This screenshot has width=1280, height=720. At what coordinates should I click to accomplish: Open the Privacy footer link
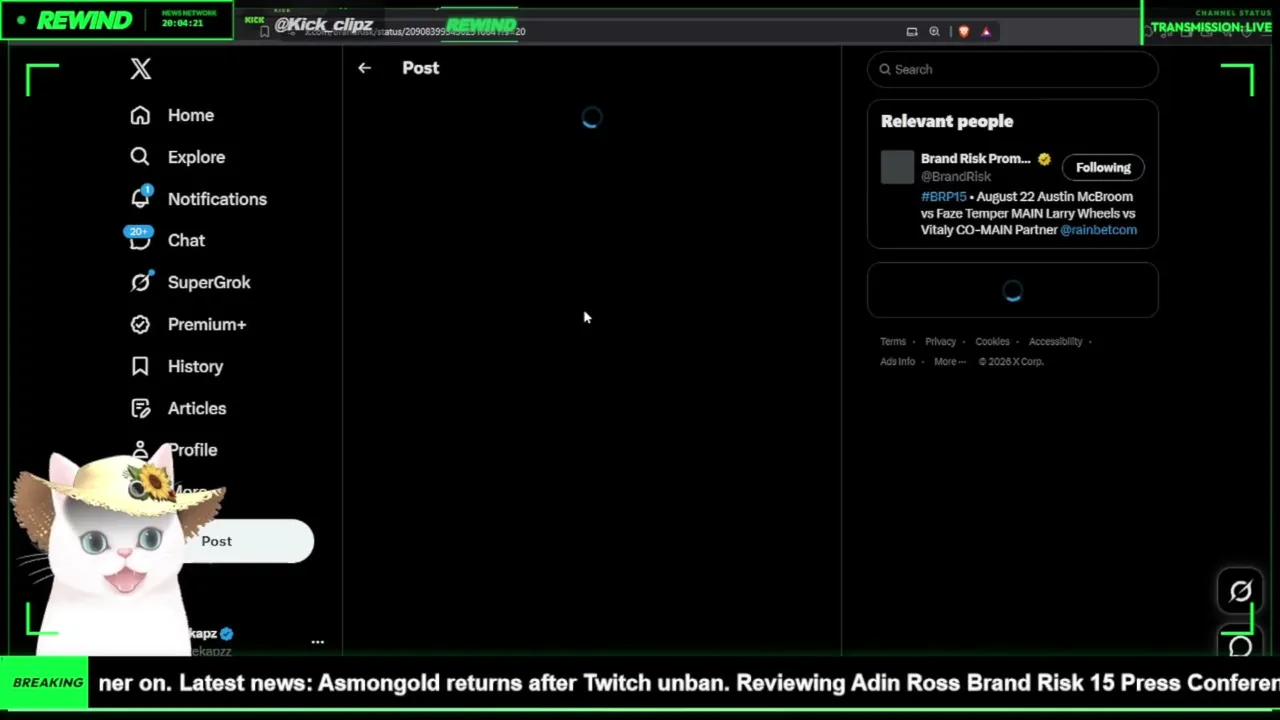[940, 341]
